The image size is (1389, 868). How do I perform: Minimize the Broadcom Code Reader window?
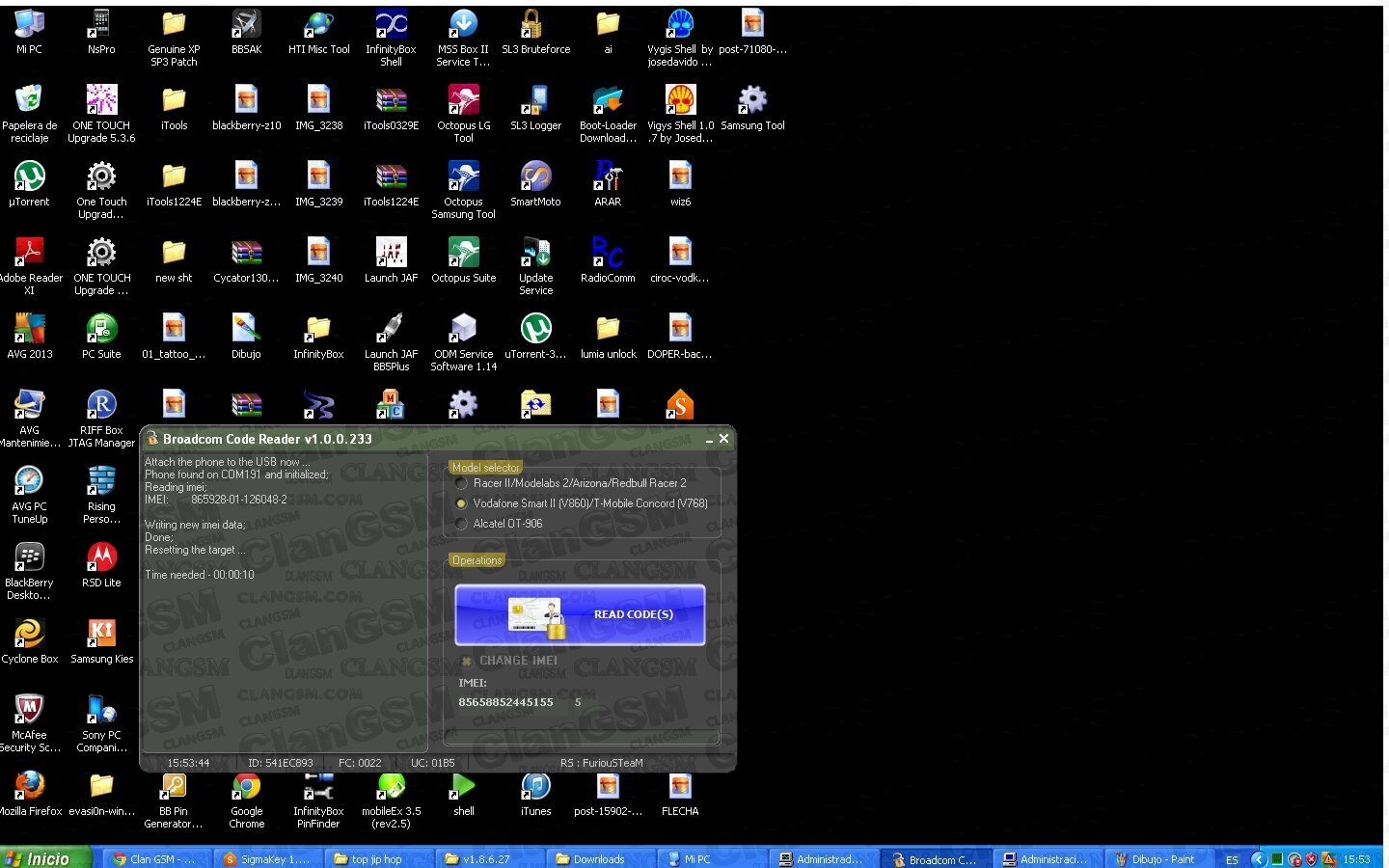tap(709, 439)
